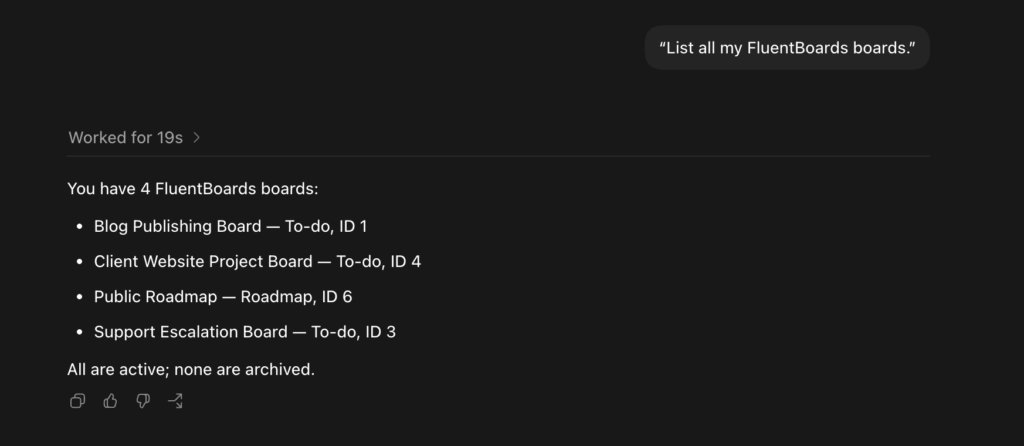This screenshot has height=446, width=1024.
Task: Click the "ID 6" text
Action: click(x=337, y=297)
